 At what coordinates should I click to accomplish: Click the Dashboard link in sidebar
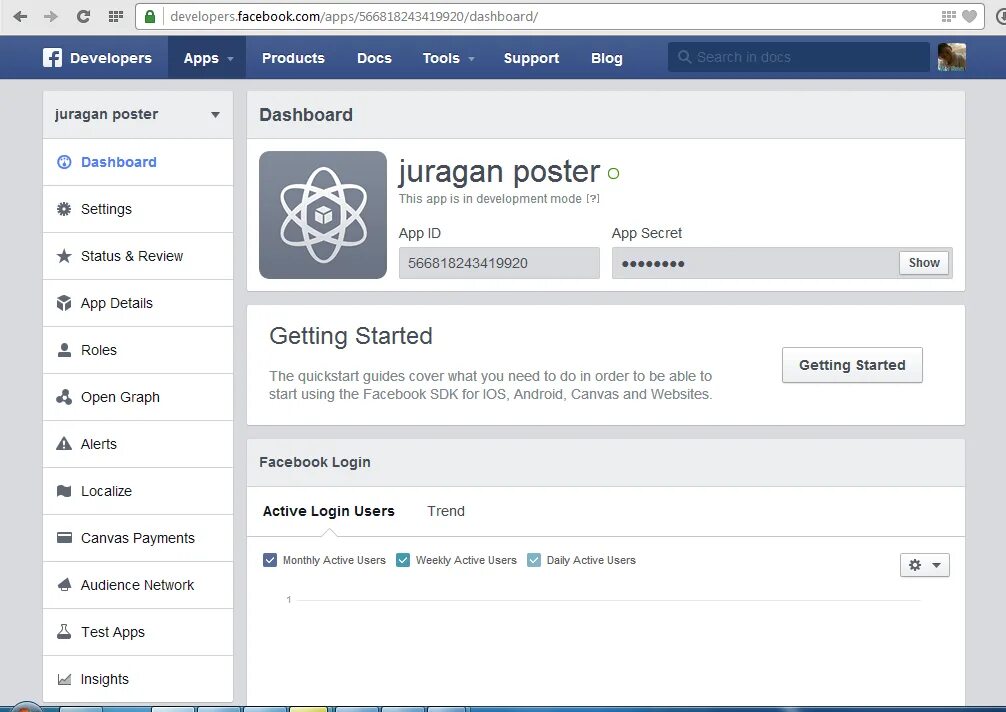pos(138,162)
